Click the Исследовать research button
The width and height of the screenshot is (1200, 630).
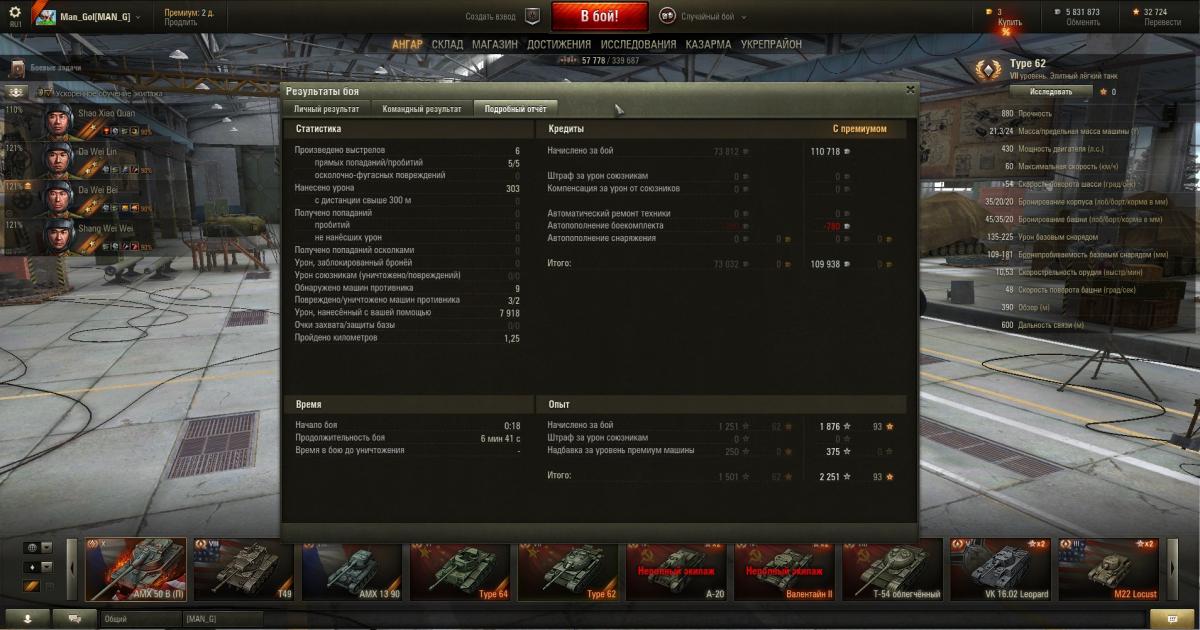[x=1051, y=91]
